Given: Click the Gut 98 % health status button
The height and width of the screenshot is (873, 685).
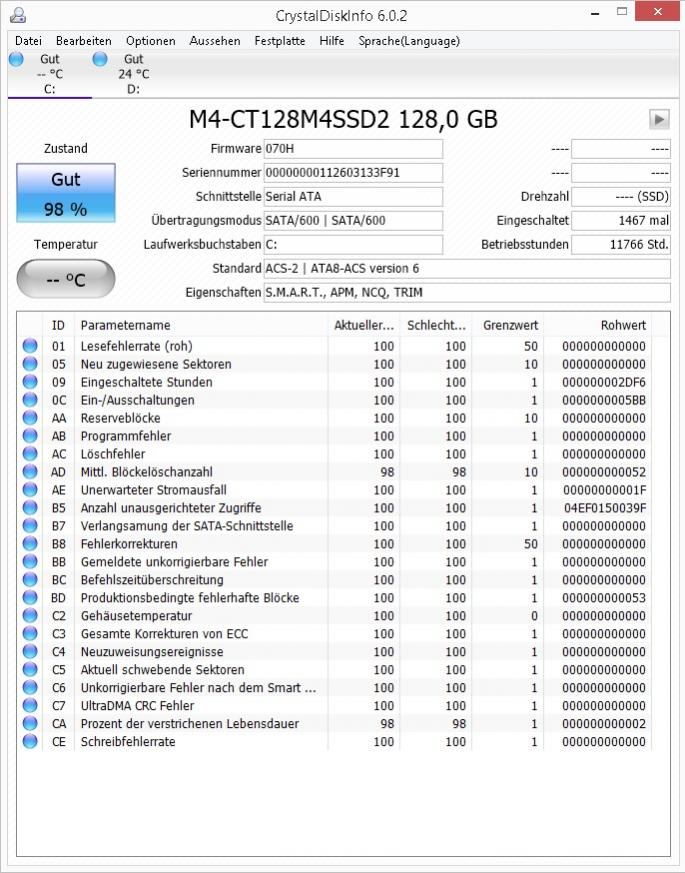Looking at the screenshot, I should (x=66, y=193).
